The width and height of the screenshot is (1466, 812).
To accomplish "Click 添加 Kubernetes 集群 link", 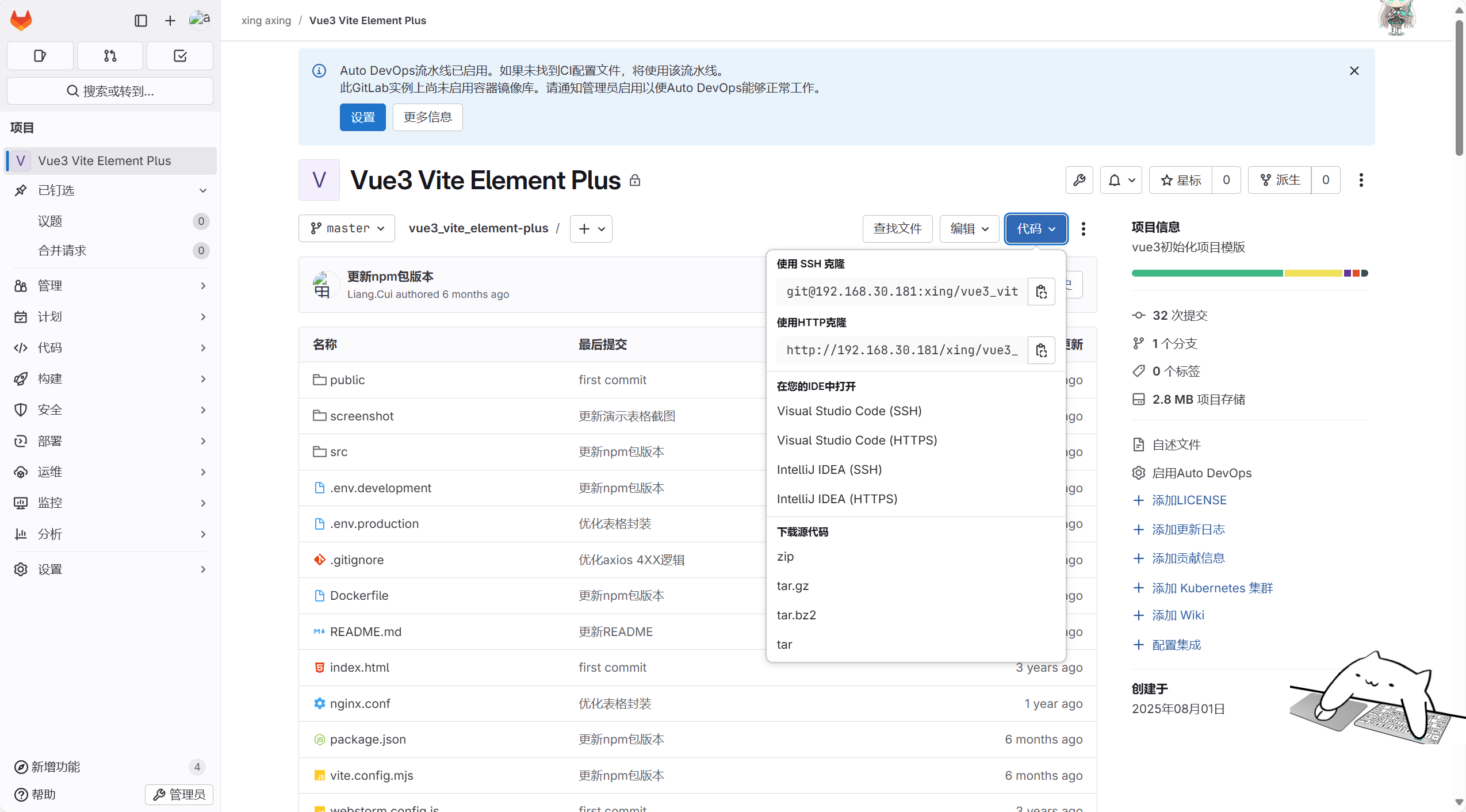I will 1212,588.
